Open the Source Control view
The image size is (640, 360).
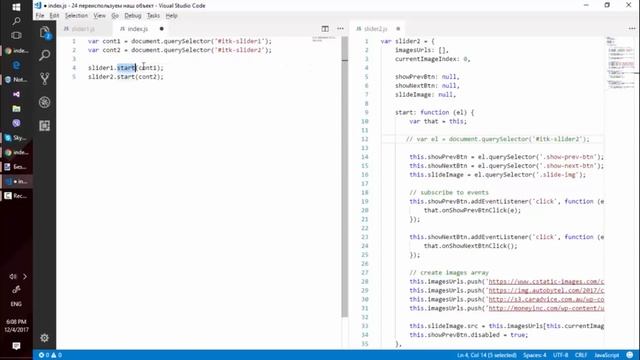pyautogui.click(x=44, y=78)
